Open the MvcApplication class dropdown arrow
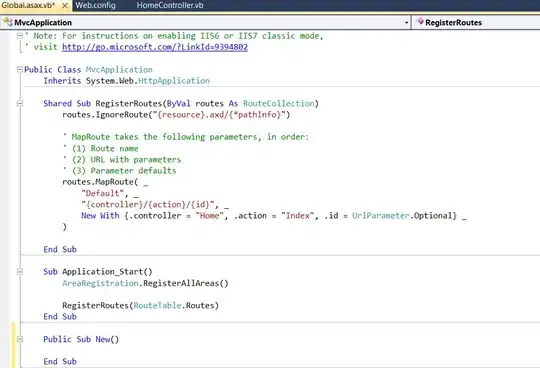The width and height of the screenshot is (540, 368). (x=406, y=23)
